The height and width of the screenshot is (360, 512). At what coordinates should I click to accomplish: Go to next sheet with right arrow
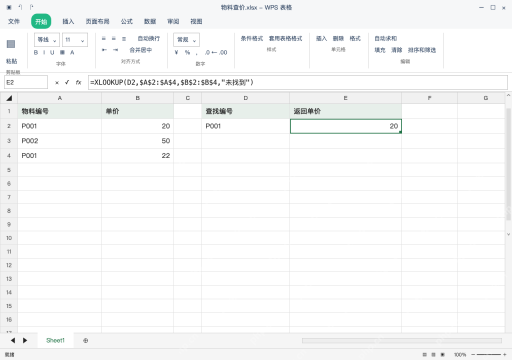(x=25, y=340)
